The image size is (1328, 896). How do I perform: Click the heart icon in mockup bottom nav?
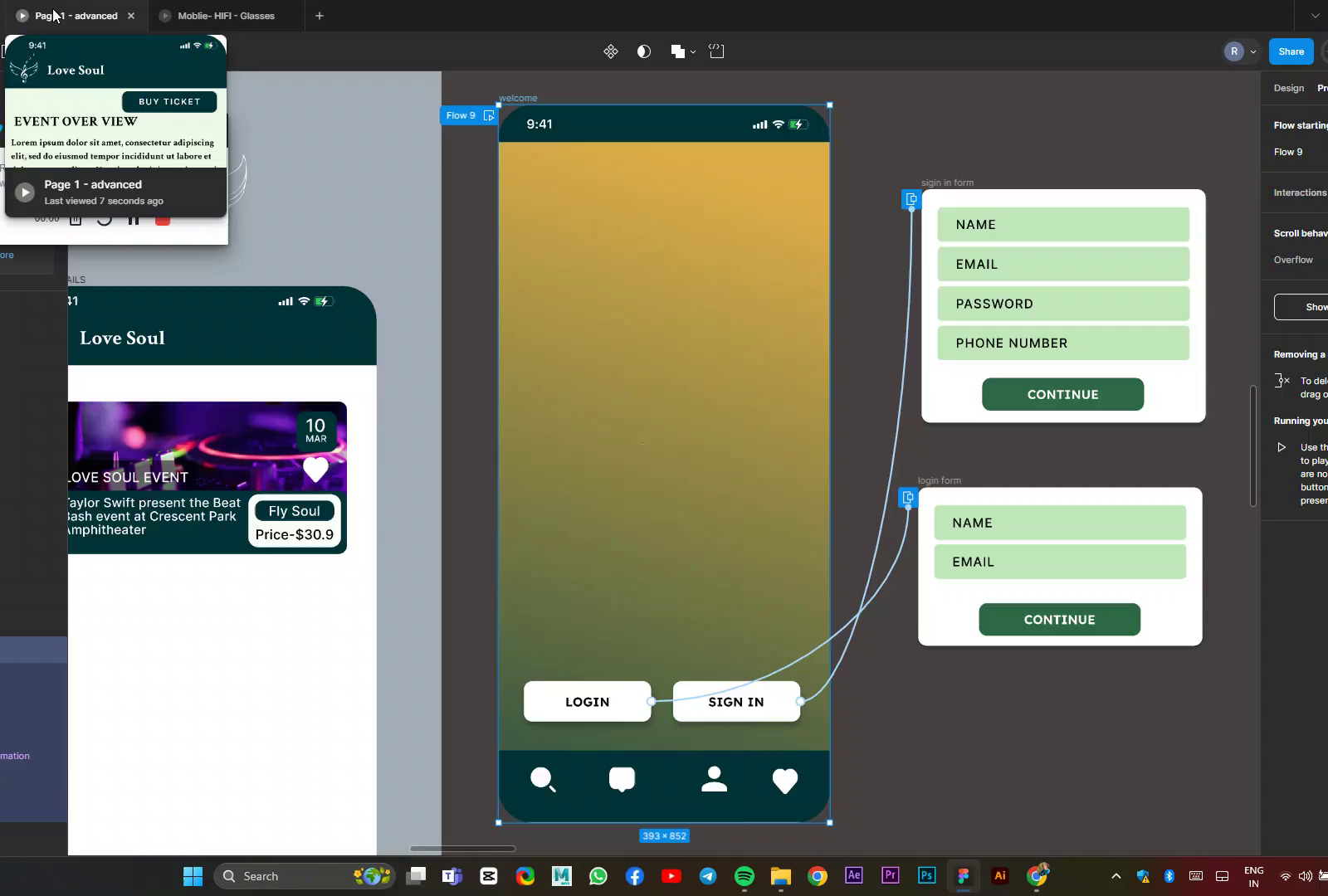tap(784, 781)
